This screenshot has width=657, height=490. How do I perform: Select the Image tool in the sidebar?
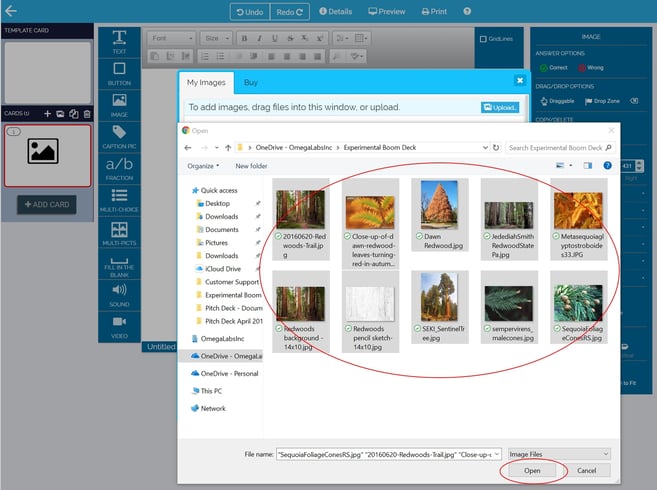119,105
